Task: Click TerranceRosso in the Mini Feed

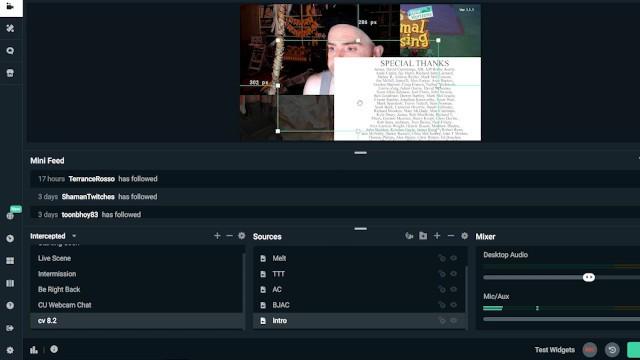Action: (91, 179)
